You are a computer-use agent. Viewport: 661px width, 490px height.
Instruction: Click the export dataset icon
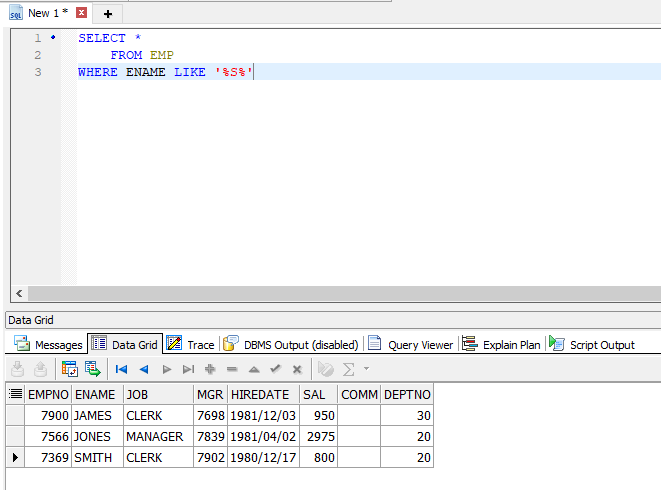pyautogui.click(x=93, y=369)
